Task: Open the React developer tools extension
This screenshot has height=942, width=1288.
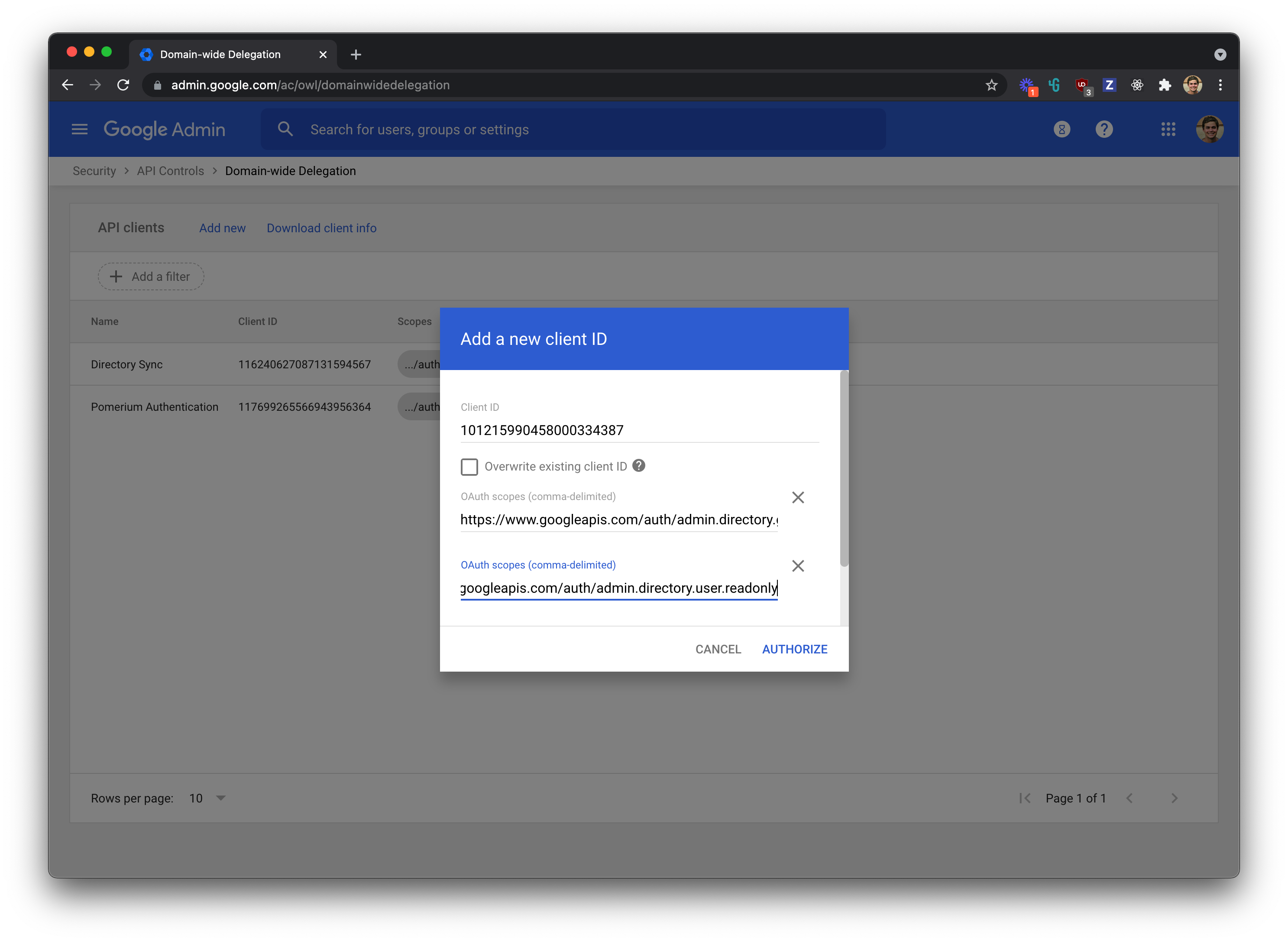Action: (1137, 85)
